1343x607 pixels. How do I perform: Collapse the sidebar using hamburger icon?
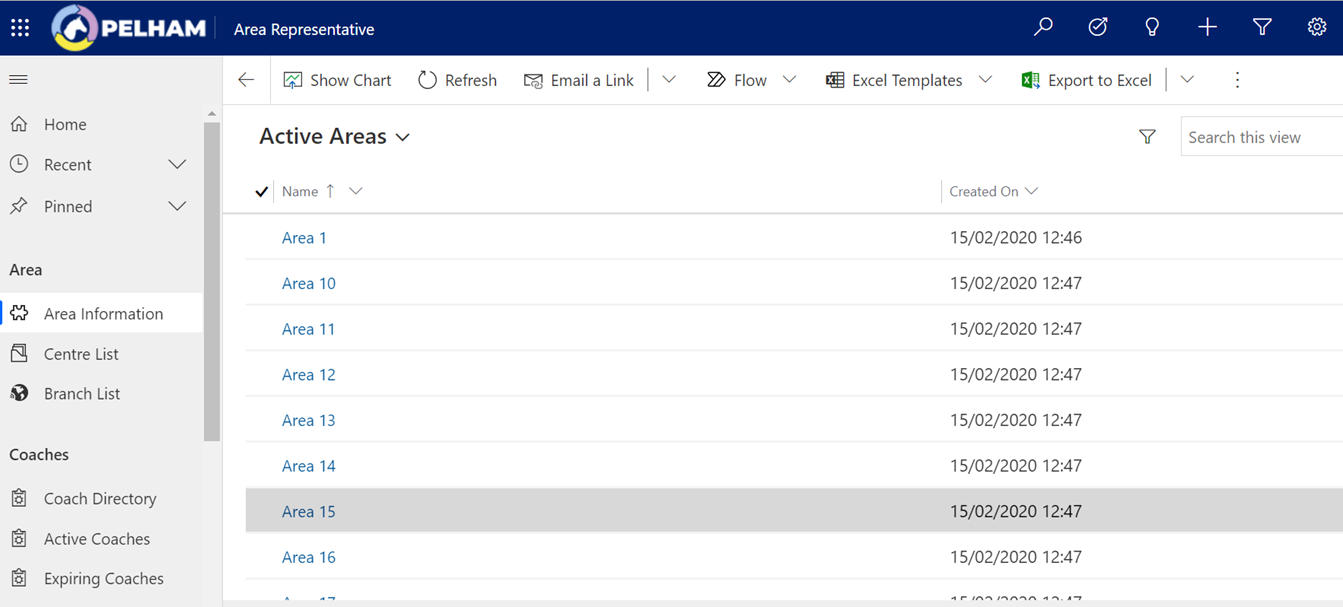coord(19,80)
